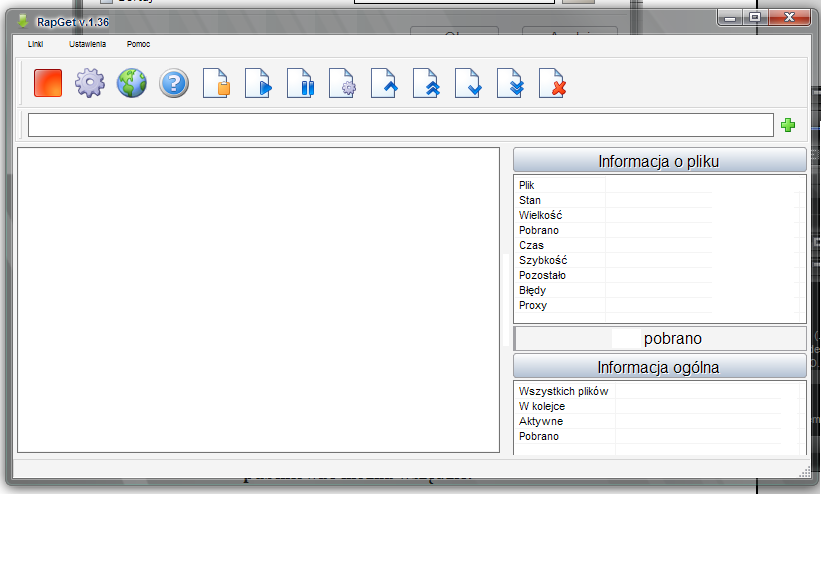
Task: Click the globe icon in toolbar
Action: coord(132,83)
